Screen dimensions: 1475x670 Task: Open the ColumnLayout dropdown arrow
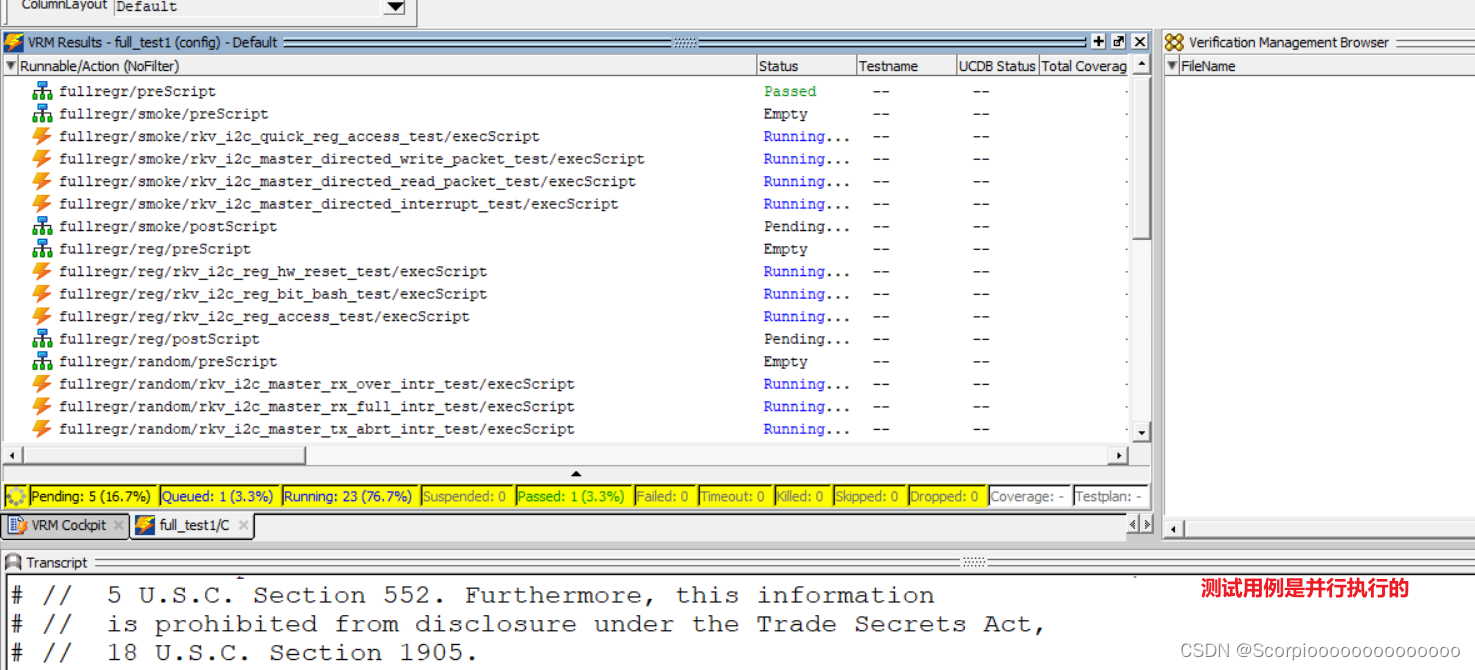tap(395, 7)
